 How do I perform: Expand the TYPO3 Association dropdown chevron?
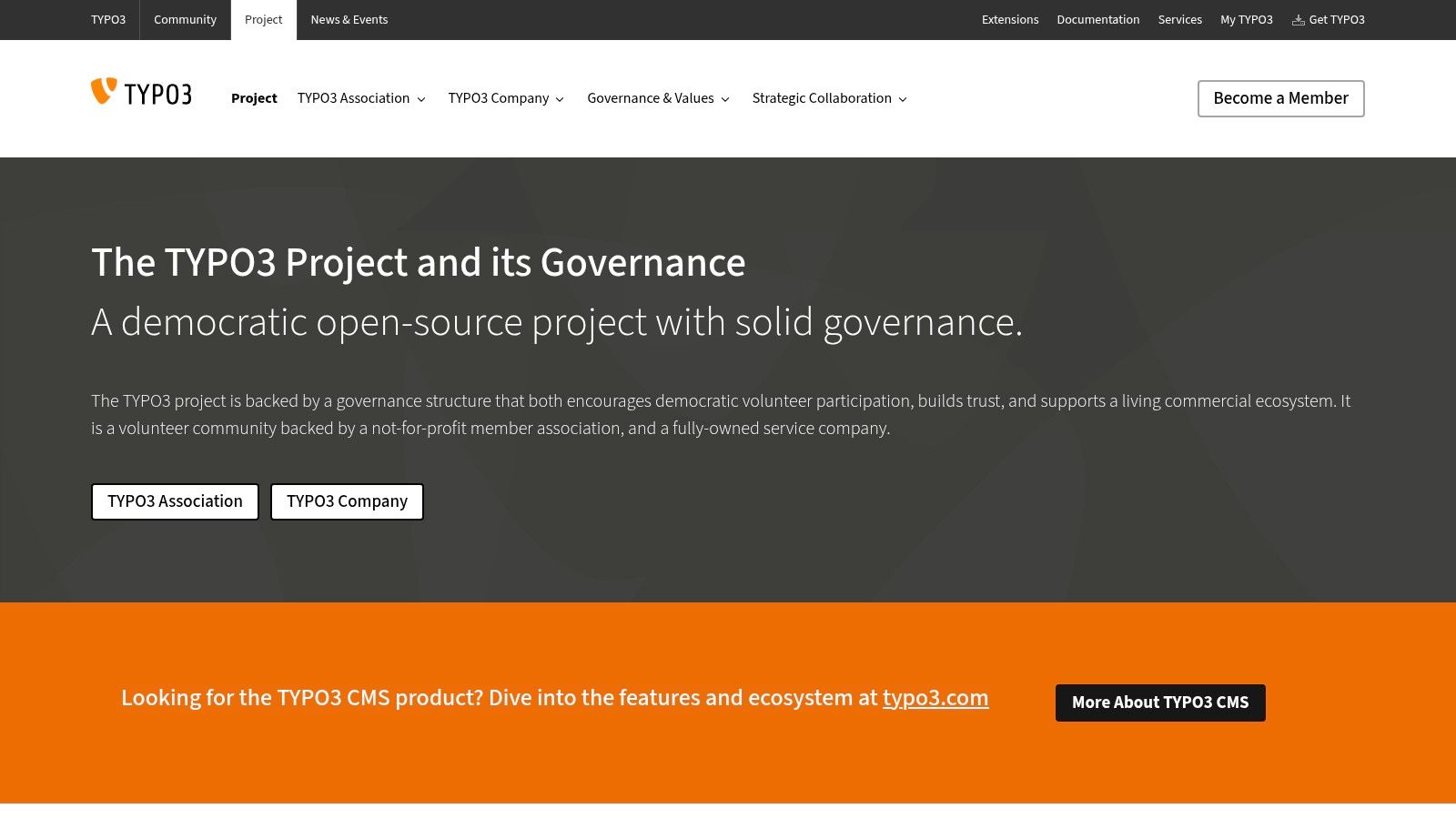click(x=421, y=99)
